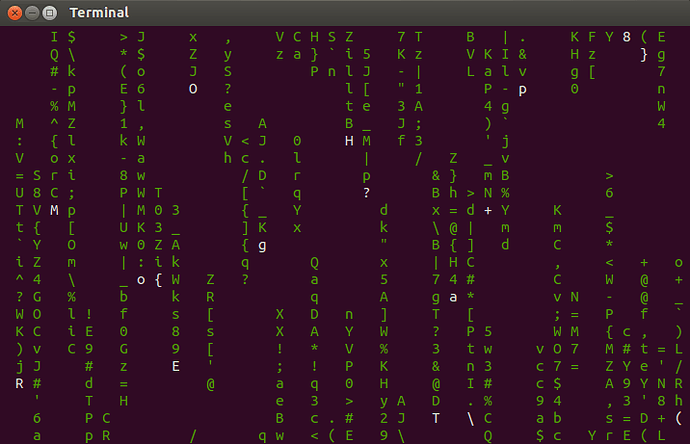Click the white capital E character
The height and width of the screenshot is (444, 690).
(x=176, y=366)
